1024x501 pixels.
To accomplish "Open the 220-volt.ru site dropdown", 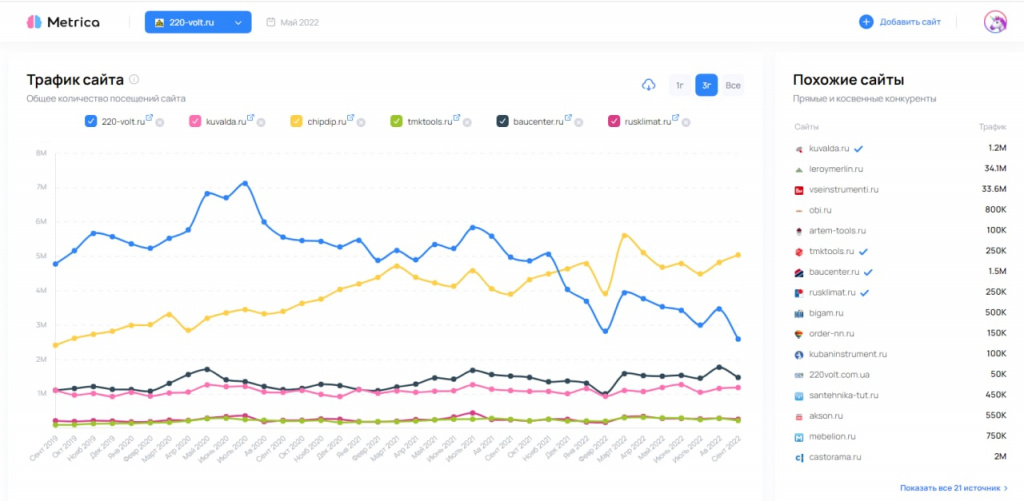I will pos(198,22).
